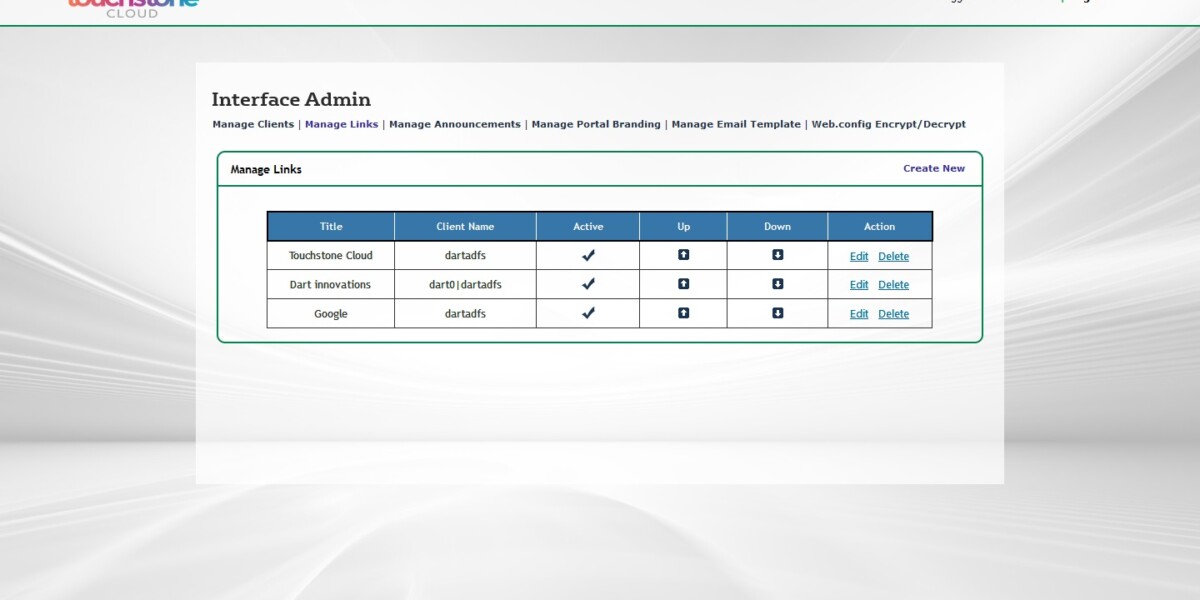Image resolution: width=1200 pixels, height=600 pixels.
Task: Delete the Google link
Action: coord(893,313)
